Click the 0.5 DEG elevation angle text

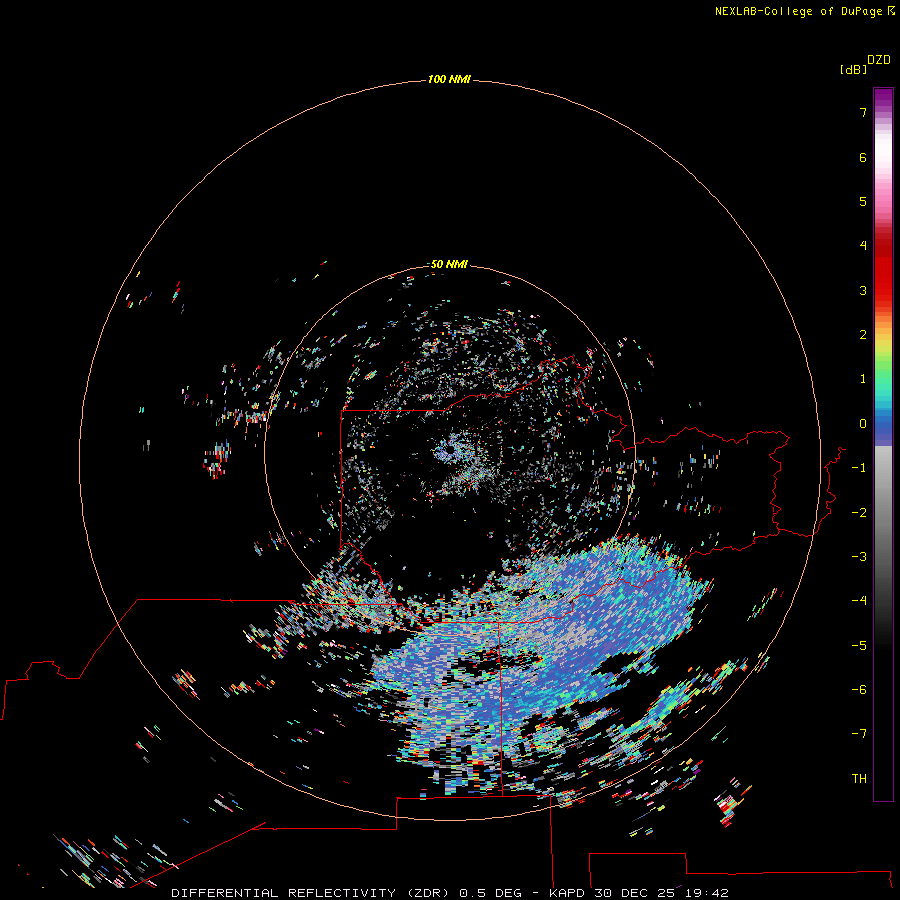coord(491,893)
